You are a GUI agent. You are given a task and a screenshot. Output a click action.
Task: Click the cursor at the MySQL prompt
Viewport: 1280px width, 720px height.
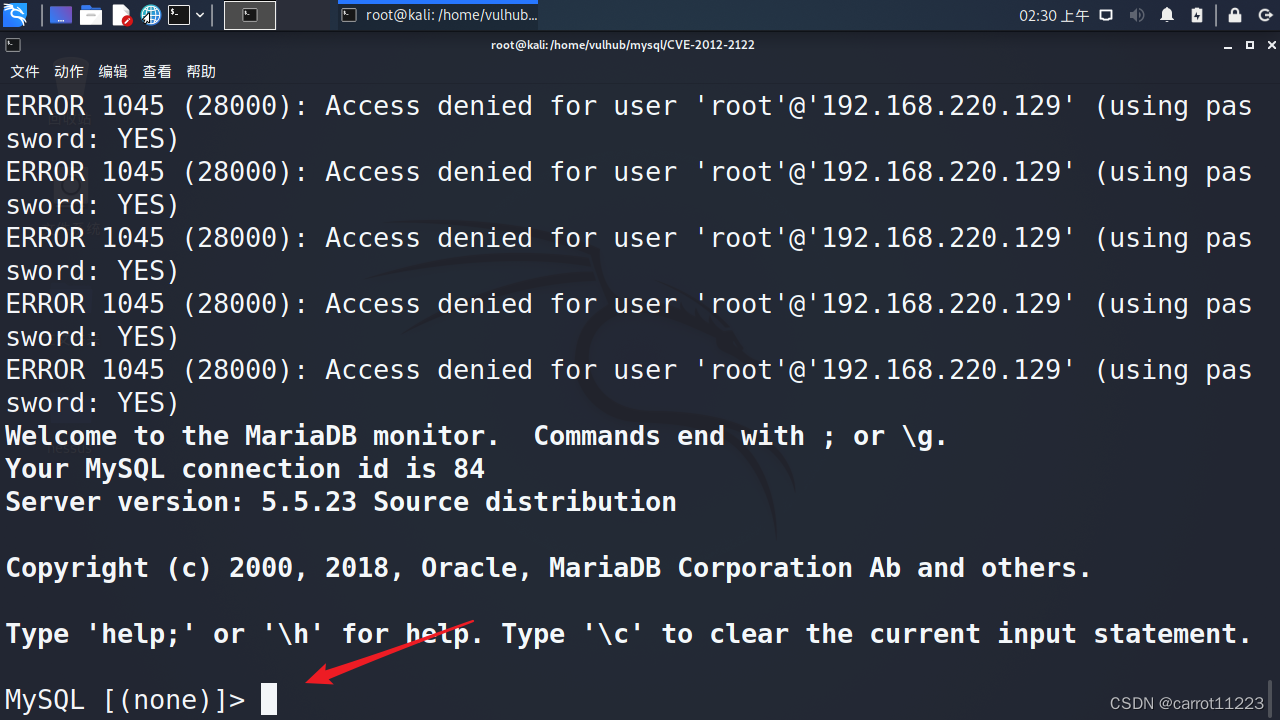coord(267,698)
